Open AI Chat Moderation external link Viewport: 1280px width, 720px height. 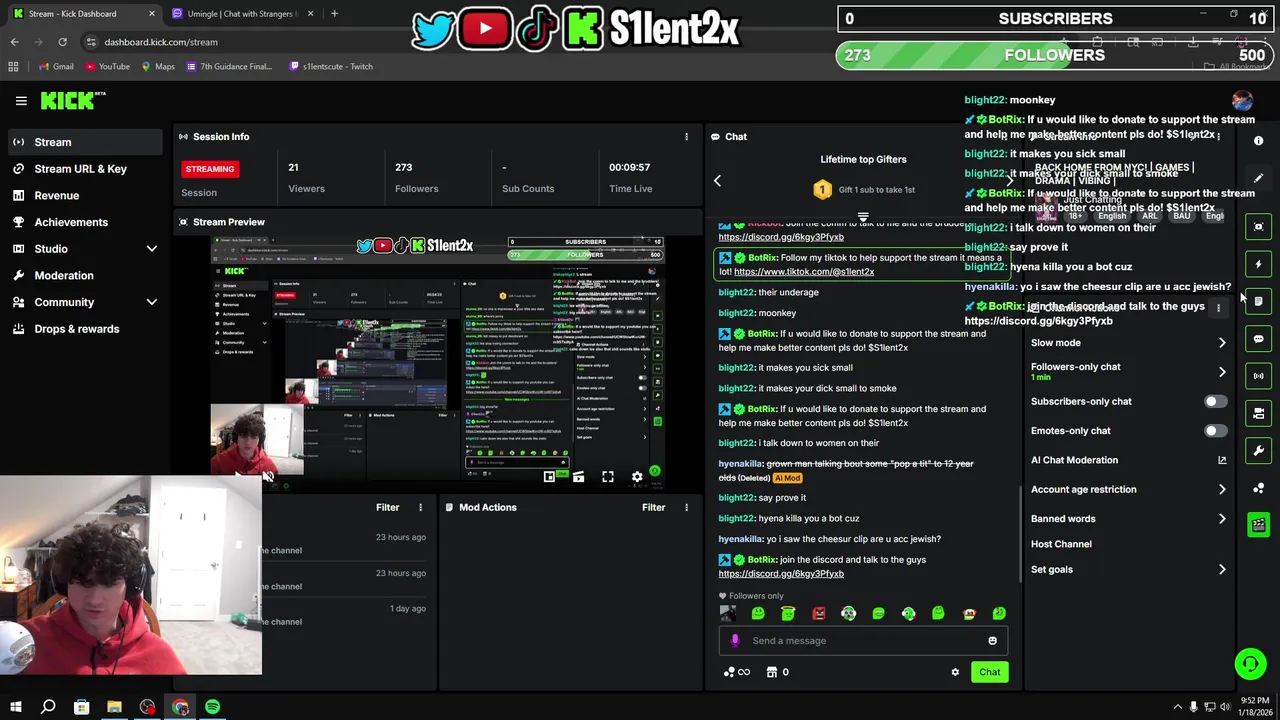pyautogui.click(x=1222, y=460)
